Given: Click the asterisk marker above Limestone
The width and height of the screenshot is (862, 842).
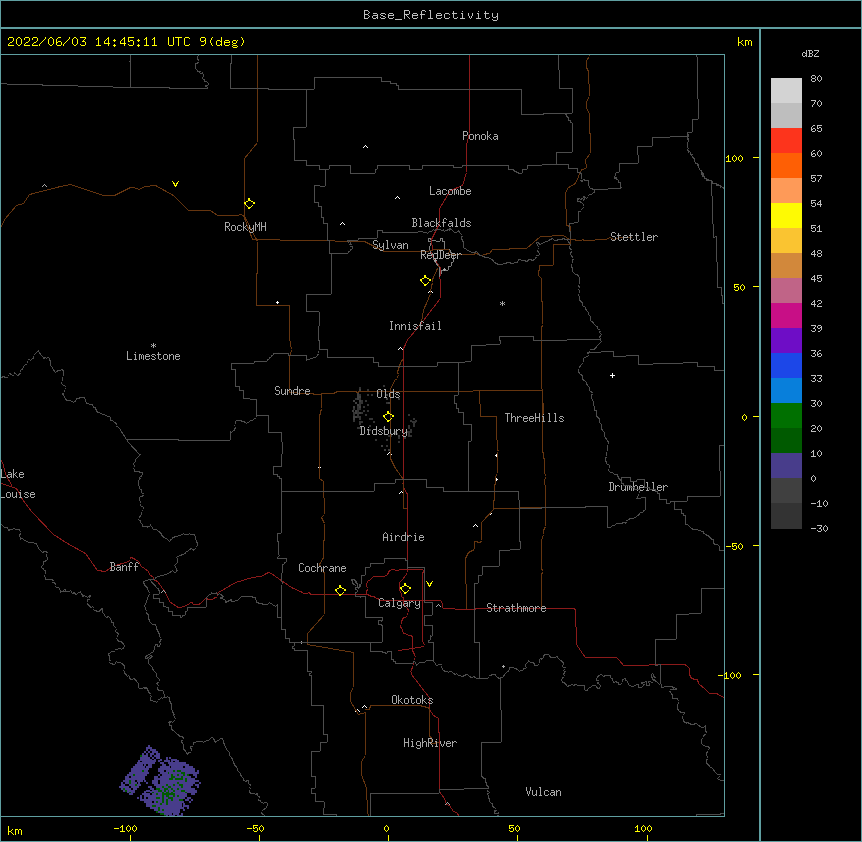Looking at the screenshot, I should point(153,346).
